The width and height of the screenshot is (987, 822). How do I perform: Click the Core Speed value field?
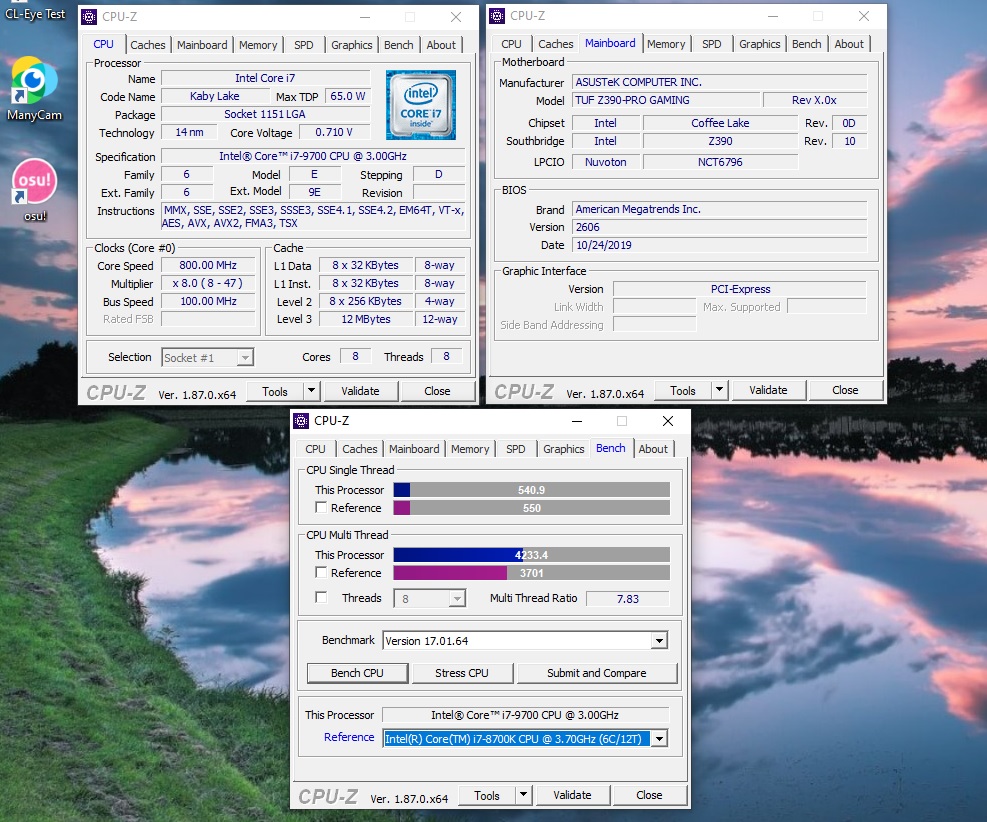coord(208,266)
